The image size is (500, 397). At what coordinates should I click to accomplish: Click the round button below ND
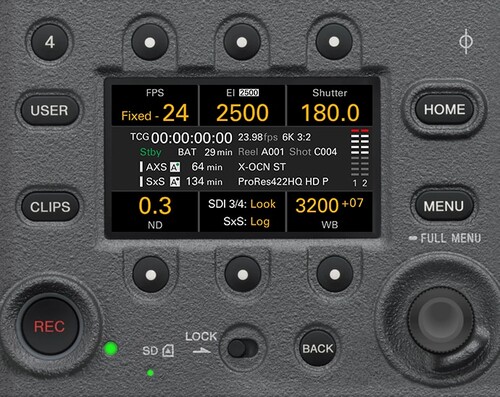151,275
